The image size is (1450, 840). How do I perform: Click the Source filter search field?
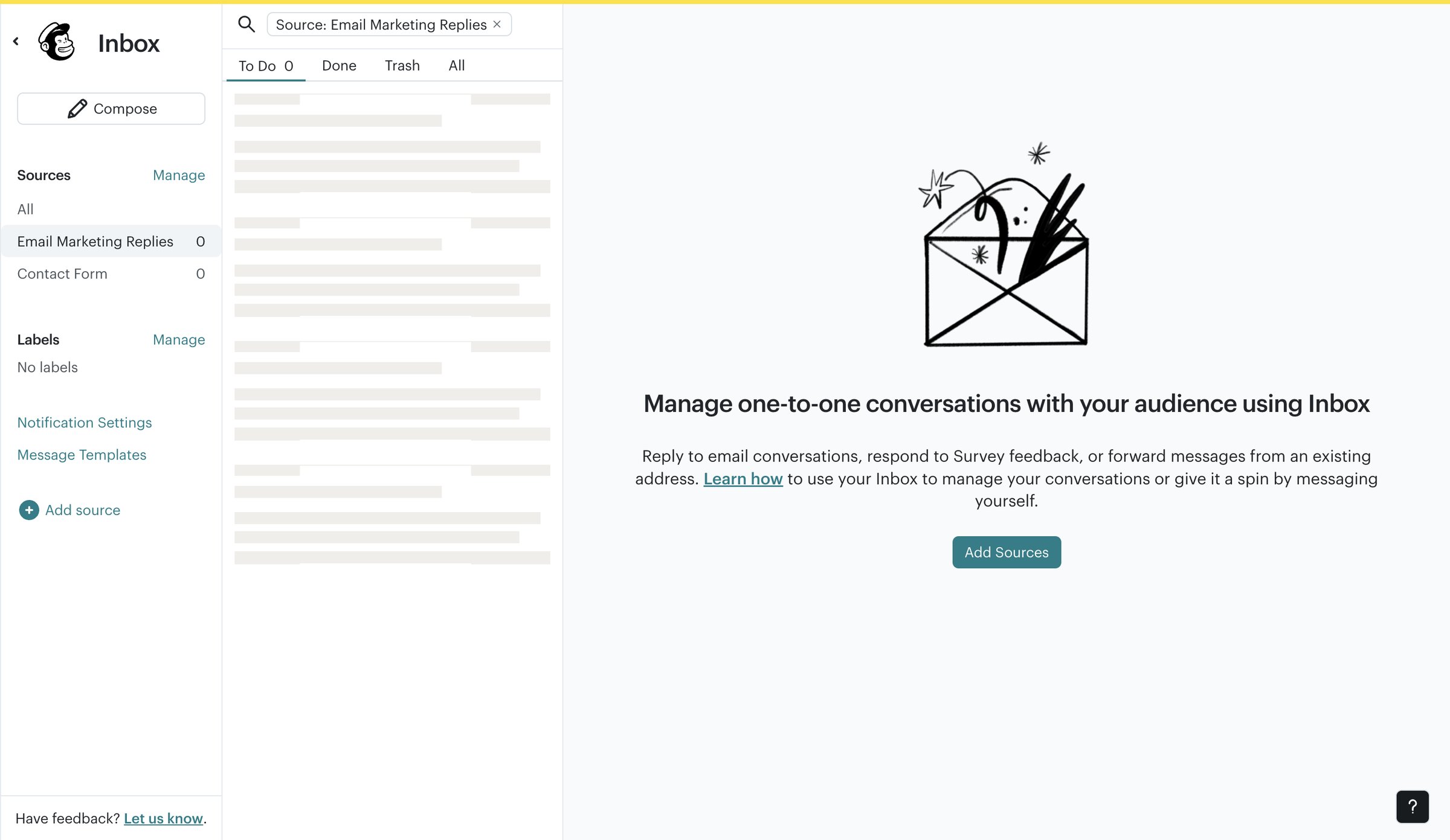pos(389,24)
